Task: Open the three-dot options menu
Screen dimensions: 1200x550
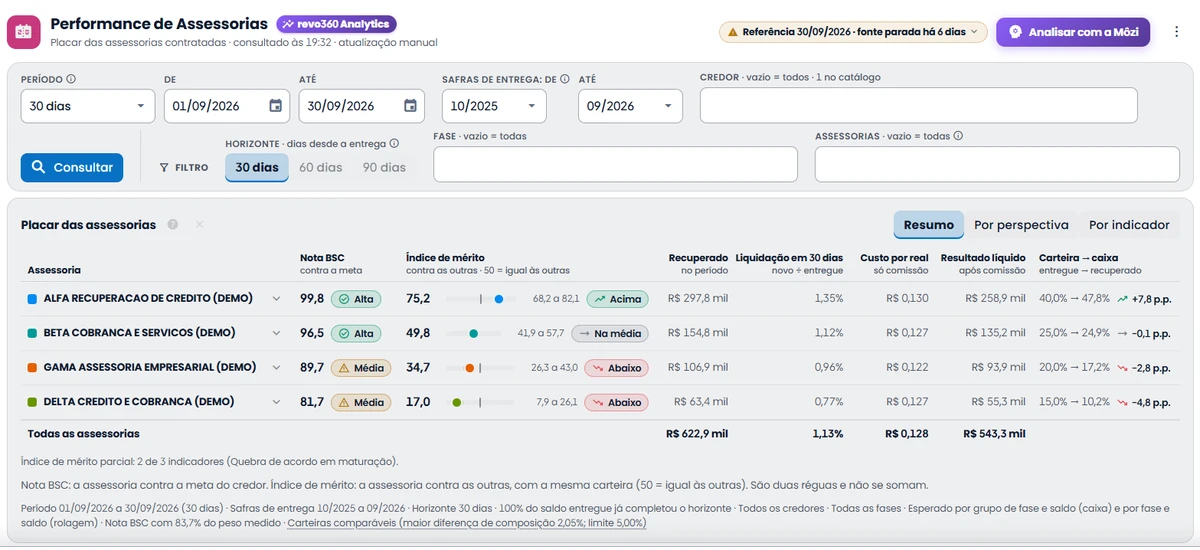Action: [x=1175, y=32]
